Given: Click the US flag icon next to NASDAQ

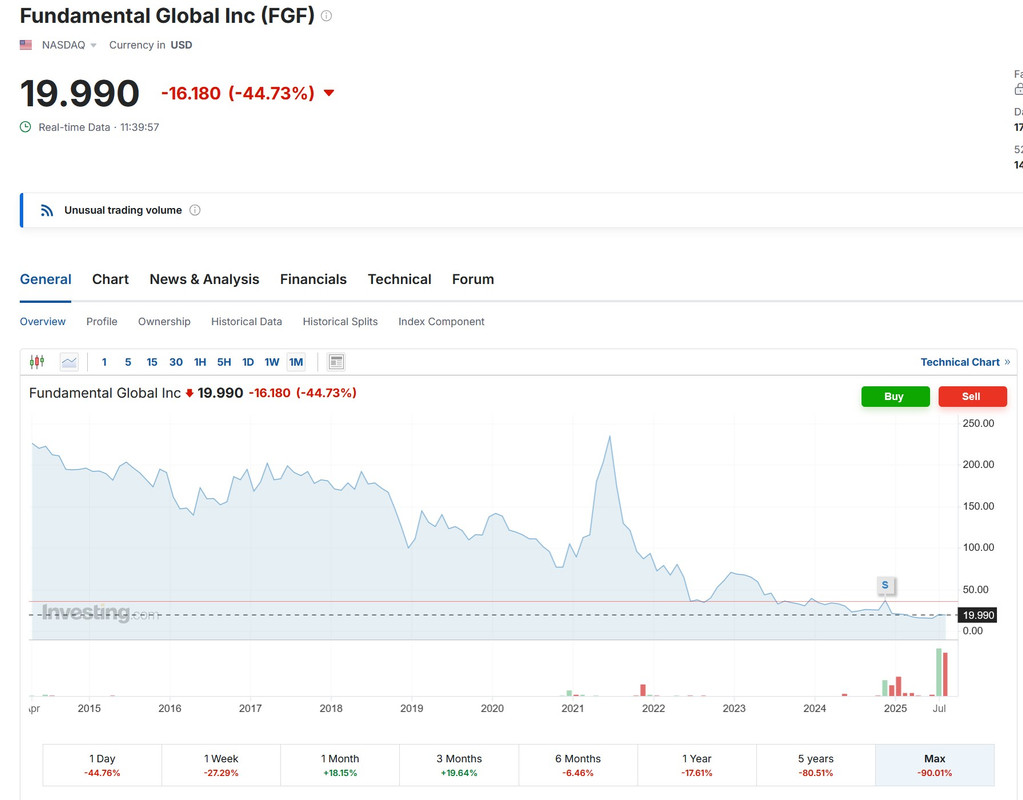Looking at the screenshot, I should point(25,45).
